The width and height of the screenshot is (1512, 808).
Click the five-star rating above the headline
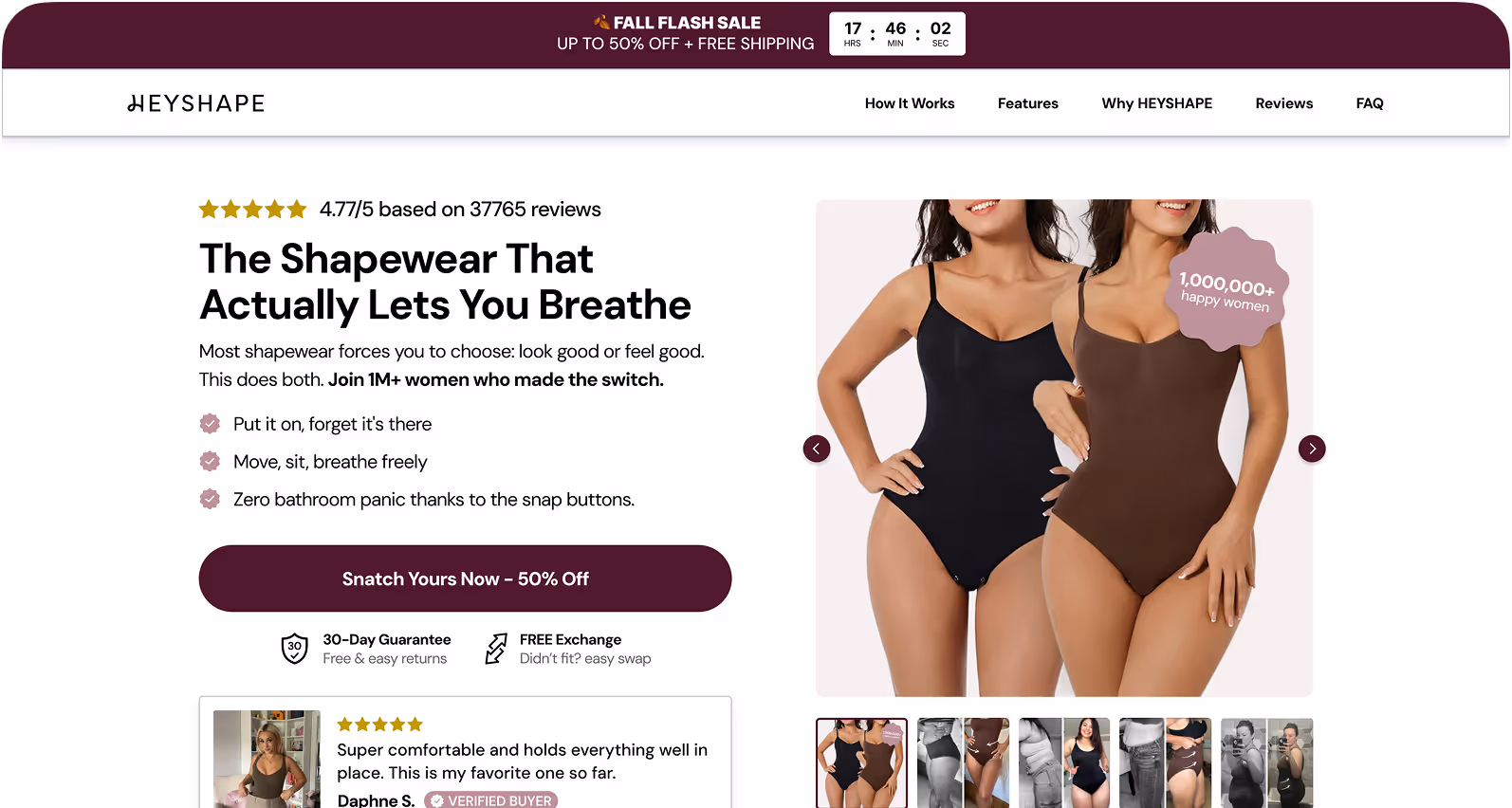click(x=252, y=210)
